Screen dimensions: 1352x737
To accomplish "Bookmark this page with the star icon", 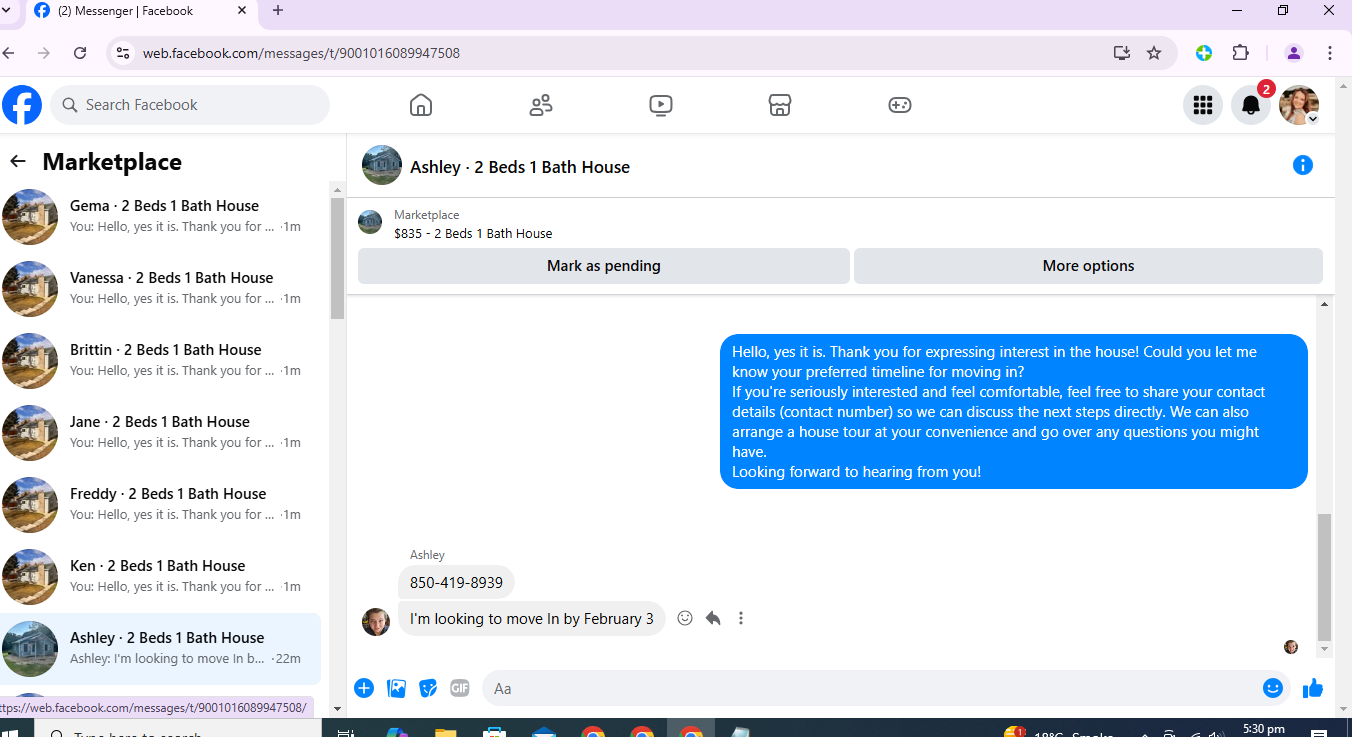I will pos(1154,53).
